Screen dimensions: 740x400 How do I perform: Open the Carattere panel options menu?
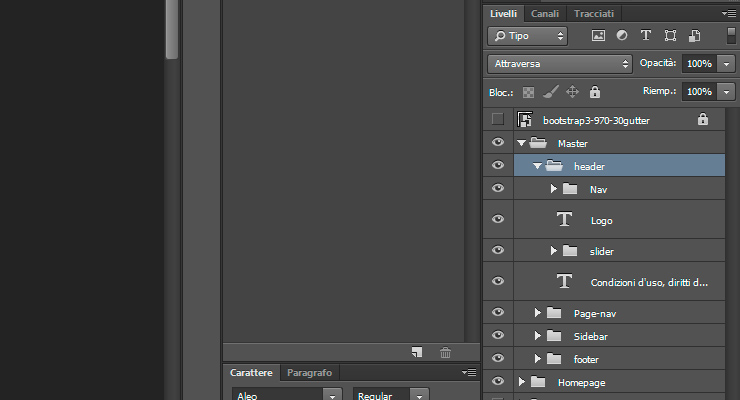click(x=469, y=373)
